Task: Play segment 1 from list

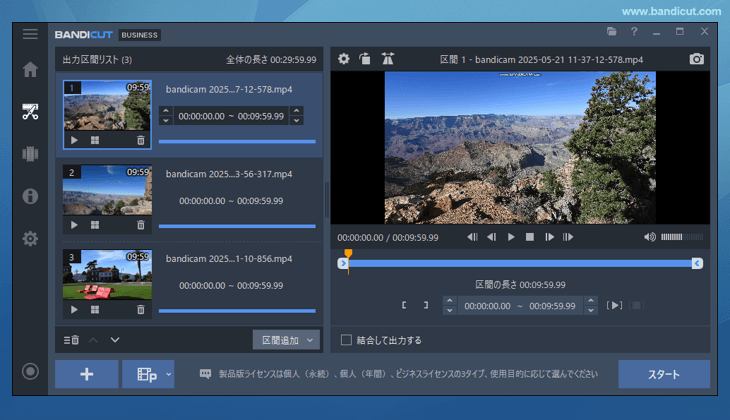Action: click(74, 140)
